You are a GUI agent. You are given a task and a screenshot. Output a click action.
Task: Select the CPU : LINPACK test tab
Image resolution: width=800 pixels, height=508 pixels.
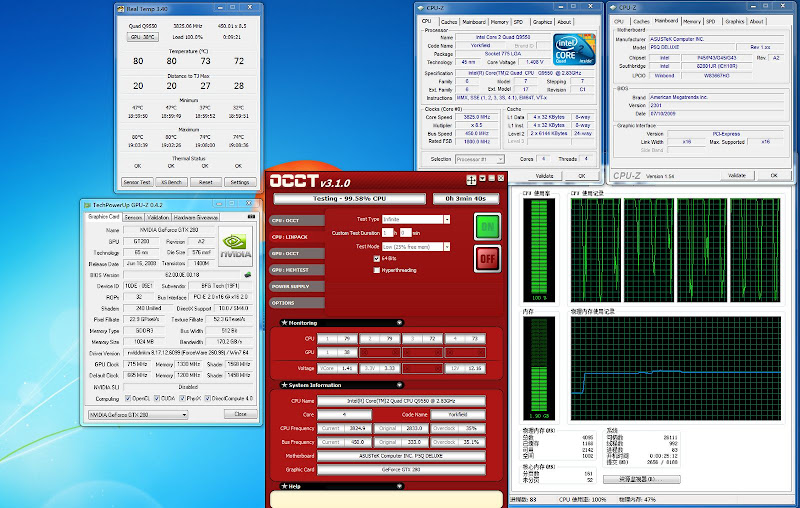coord(297,237)
